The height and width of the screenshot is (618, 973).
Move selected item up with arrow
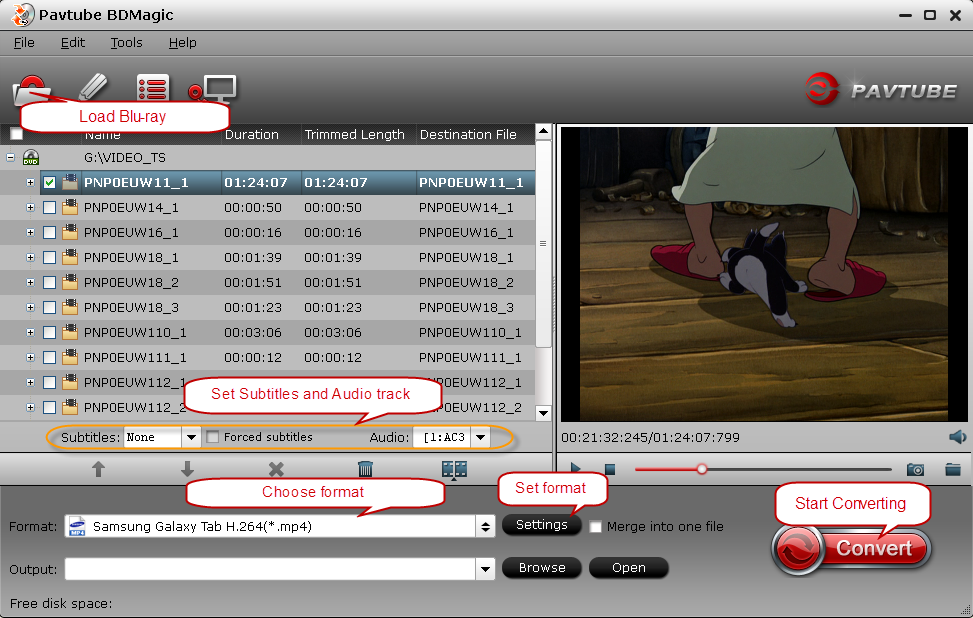tap(98, 469)
